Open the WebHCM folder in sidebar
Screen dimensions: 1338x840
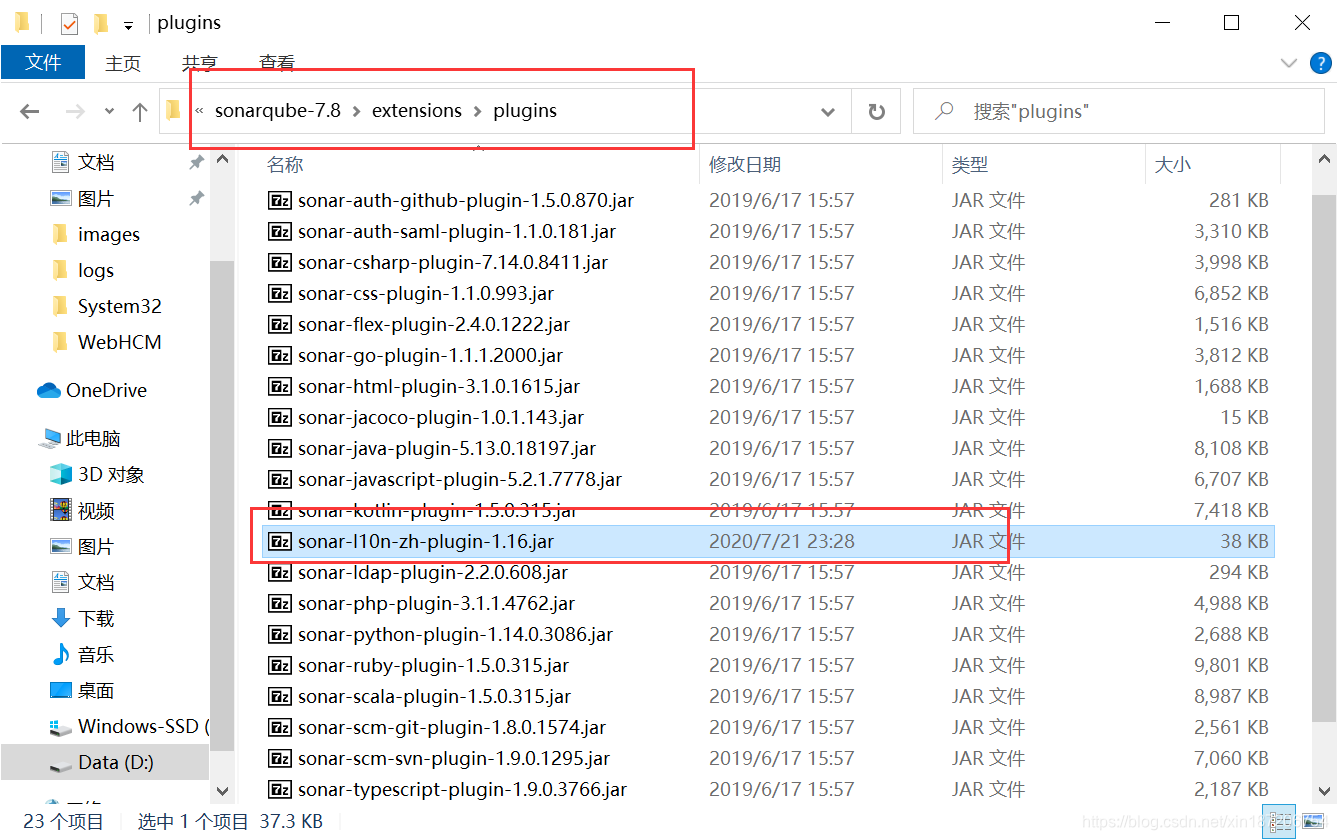click(120, 342)
